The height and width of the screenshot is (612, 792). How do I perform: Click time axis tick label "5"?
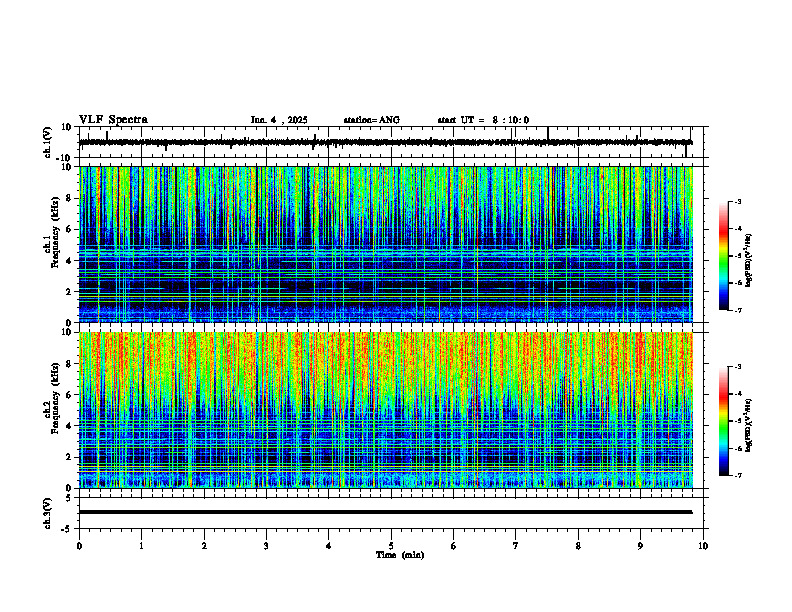[391, 546]
